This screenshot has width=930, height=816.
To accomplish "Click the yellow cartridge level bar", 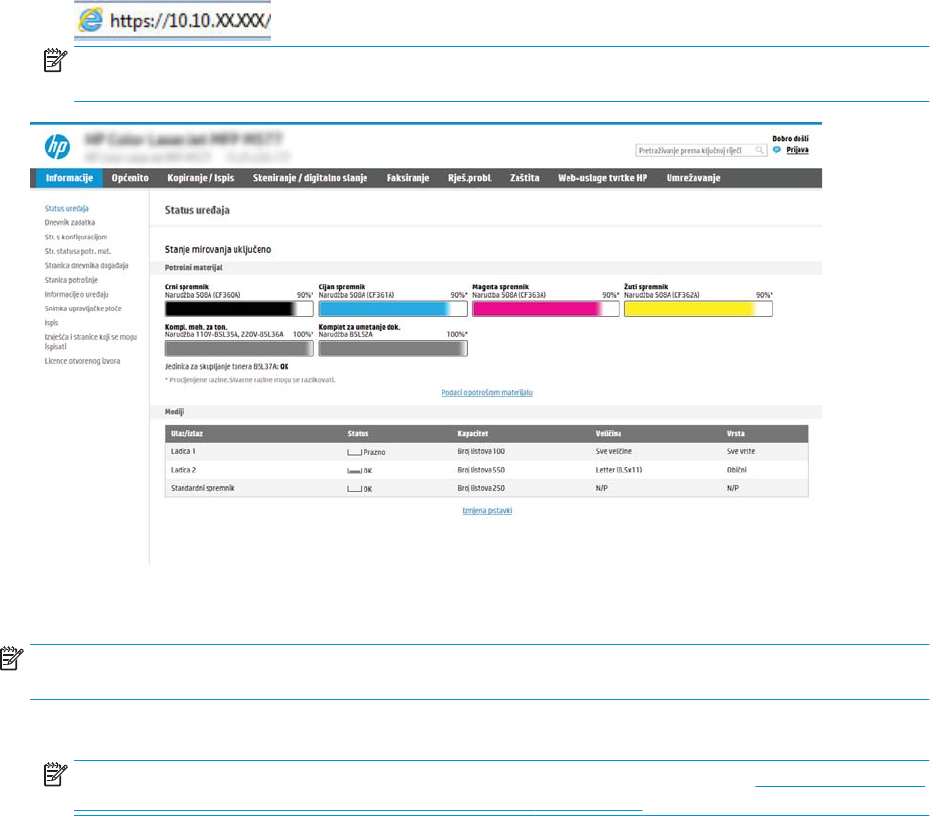I will click(x=698, y=309).
